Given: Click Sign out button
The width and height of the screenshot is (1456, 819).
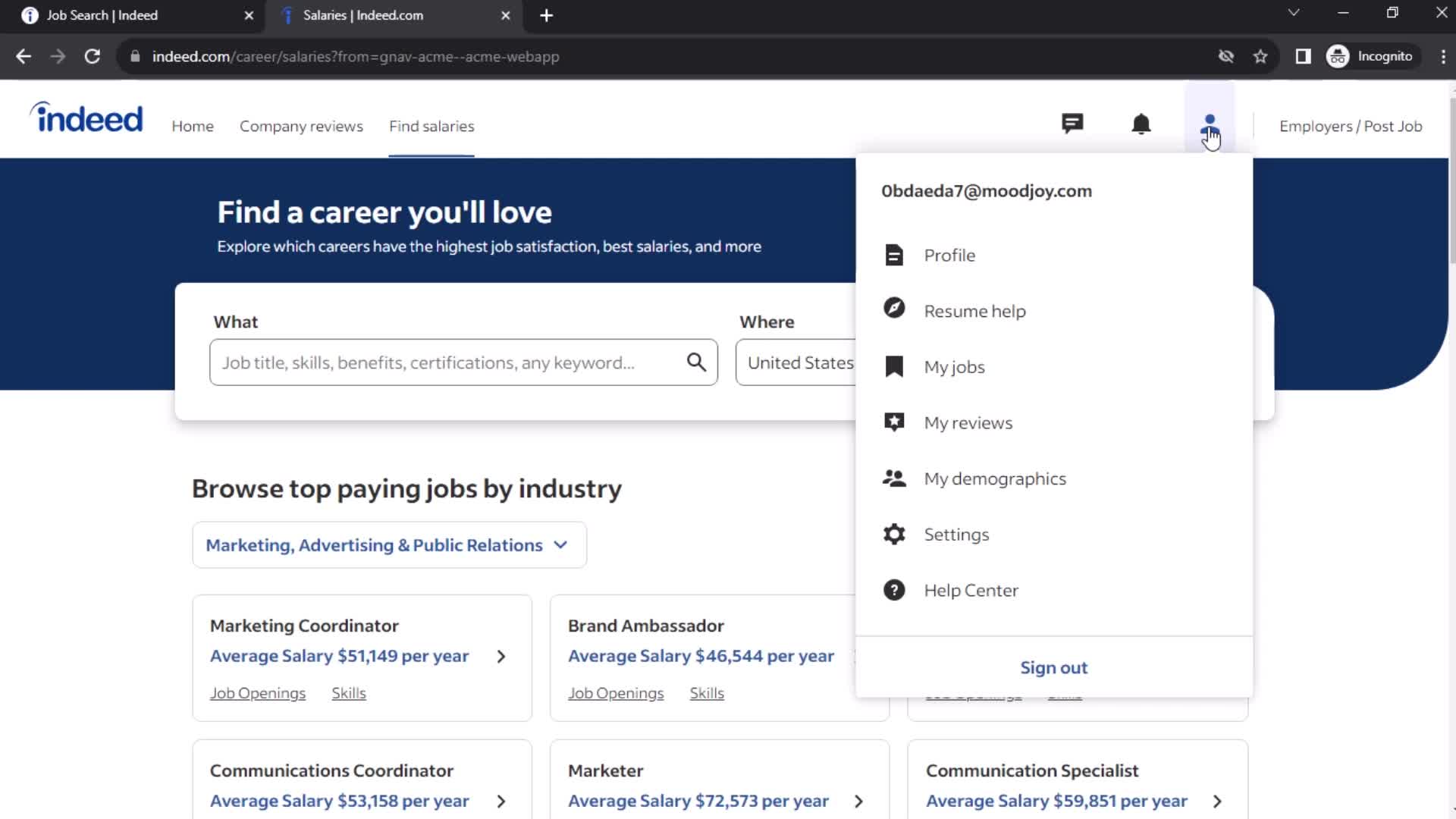Looking at the screenshot, I should click(1054, 667).
